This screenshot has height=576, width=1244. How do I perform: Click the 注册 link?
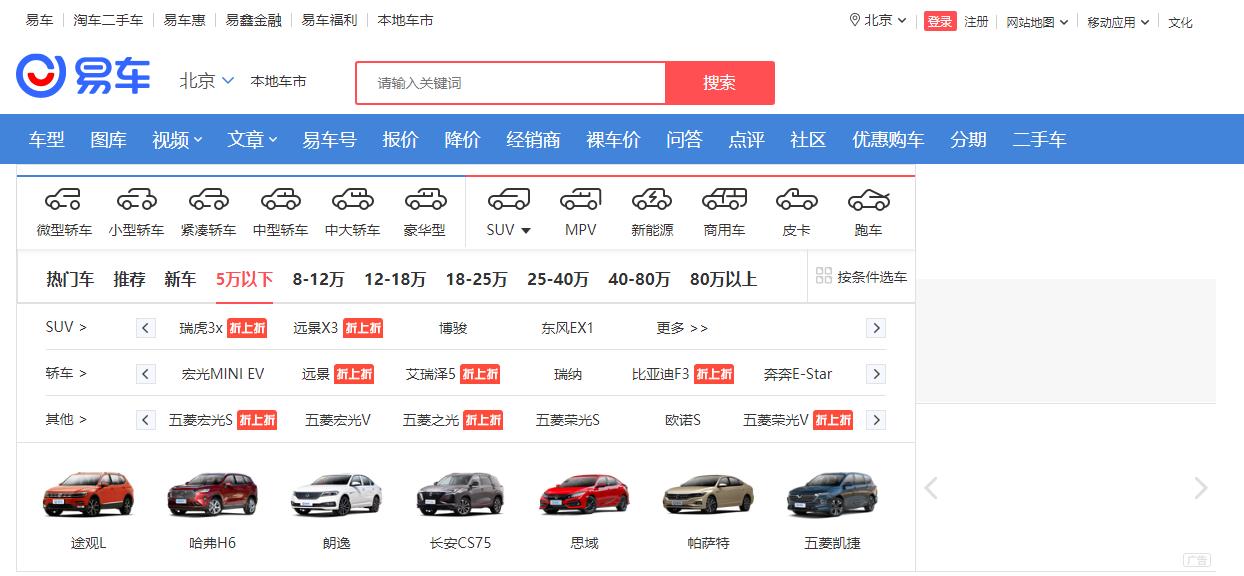pos(976,21)
